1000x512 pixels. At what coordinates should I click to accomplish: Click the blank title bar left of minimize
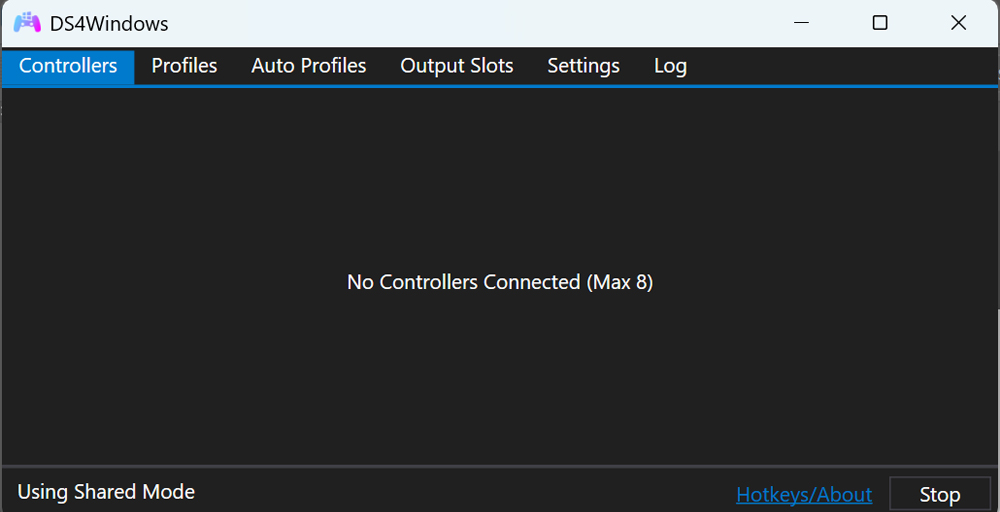pos(480,23)
